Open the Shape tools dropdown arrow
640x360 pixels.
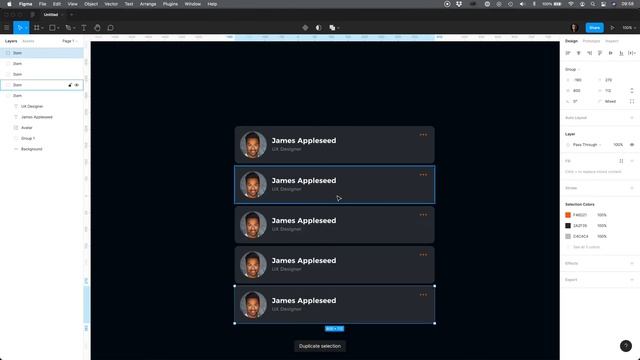tap(58, 28)
